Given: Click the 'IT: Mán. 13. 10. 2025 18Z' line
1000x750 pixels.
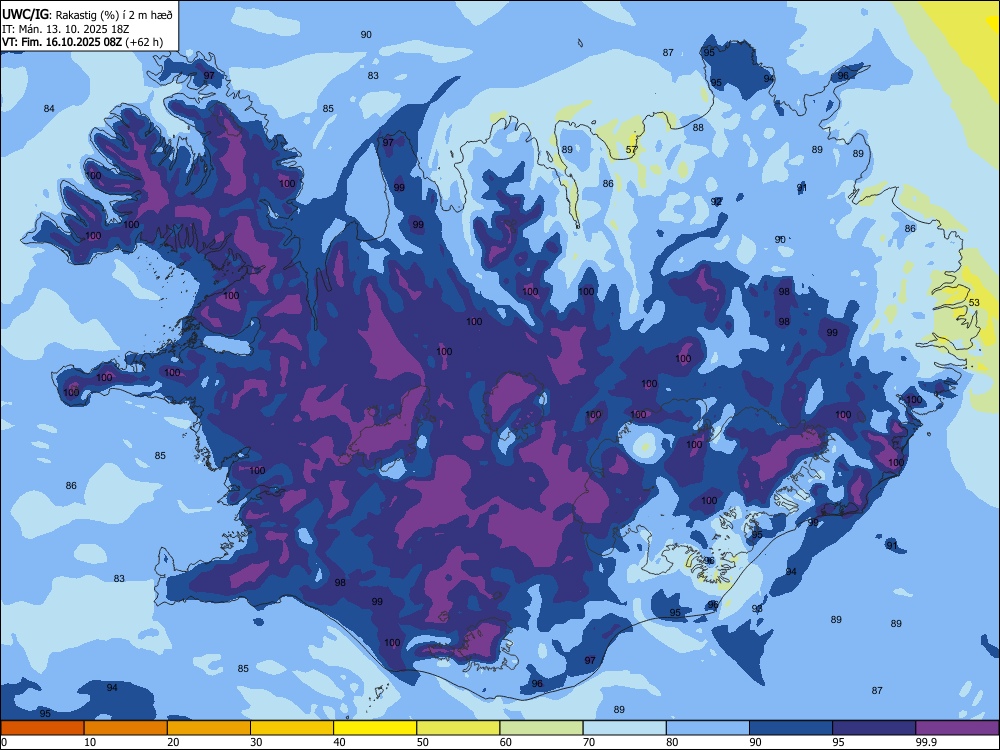Looking at the screenshot, I should pyautogui.click(x=66, y=29).
